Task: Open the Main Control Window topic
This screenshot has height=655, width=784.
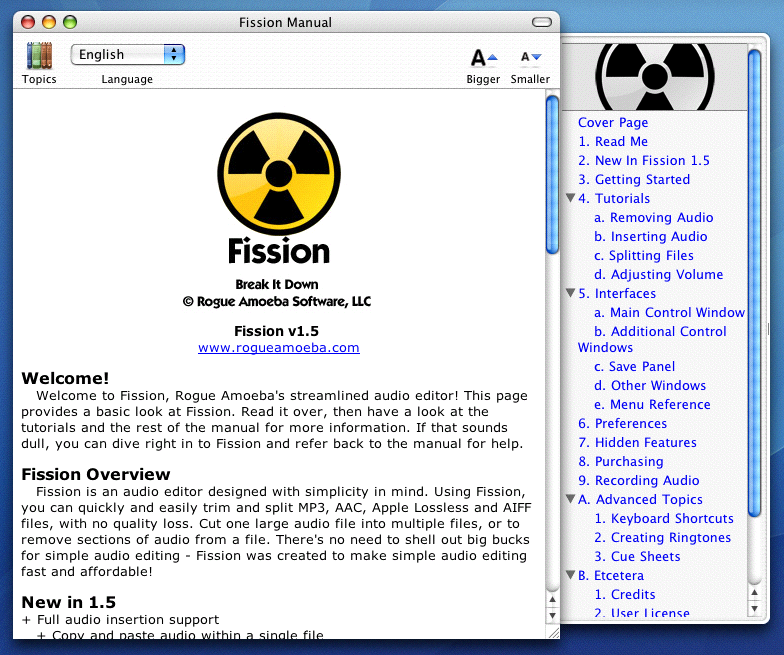Action: point(670,312)
